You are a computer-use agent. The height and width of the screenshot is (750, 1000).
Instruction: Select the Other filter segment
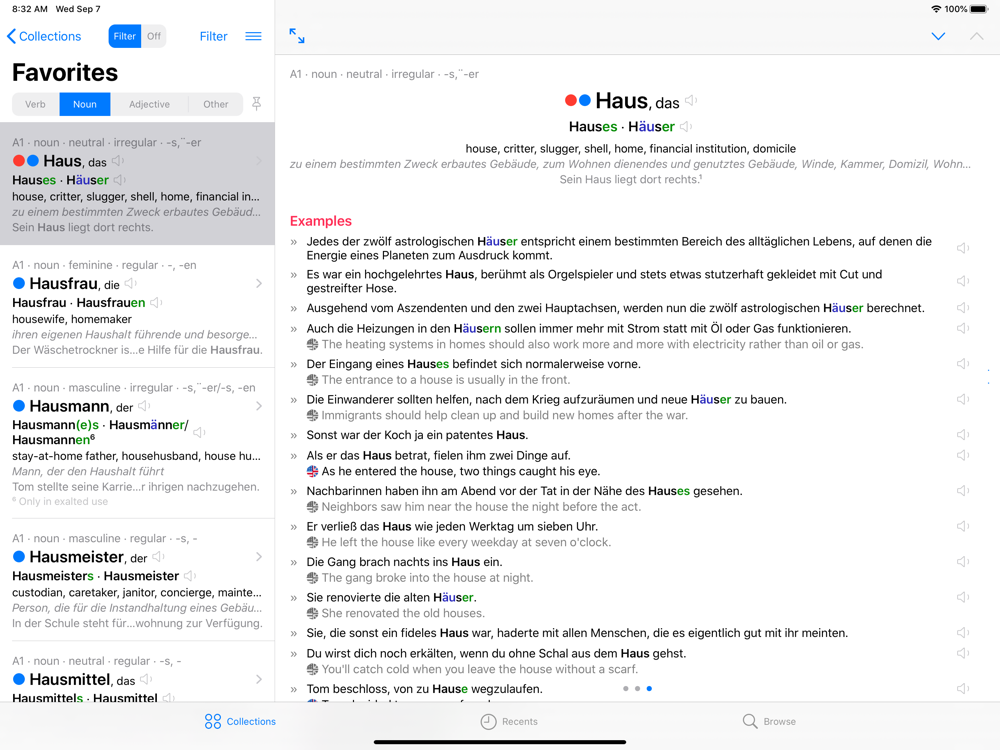click(x=216, y=104)
